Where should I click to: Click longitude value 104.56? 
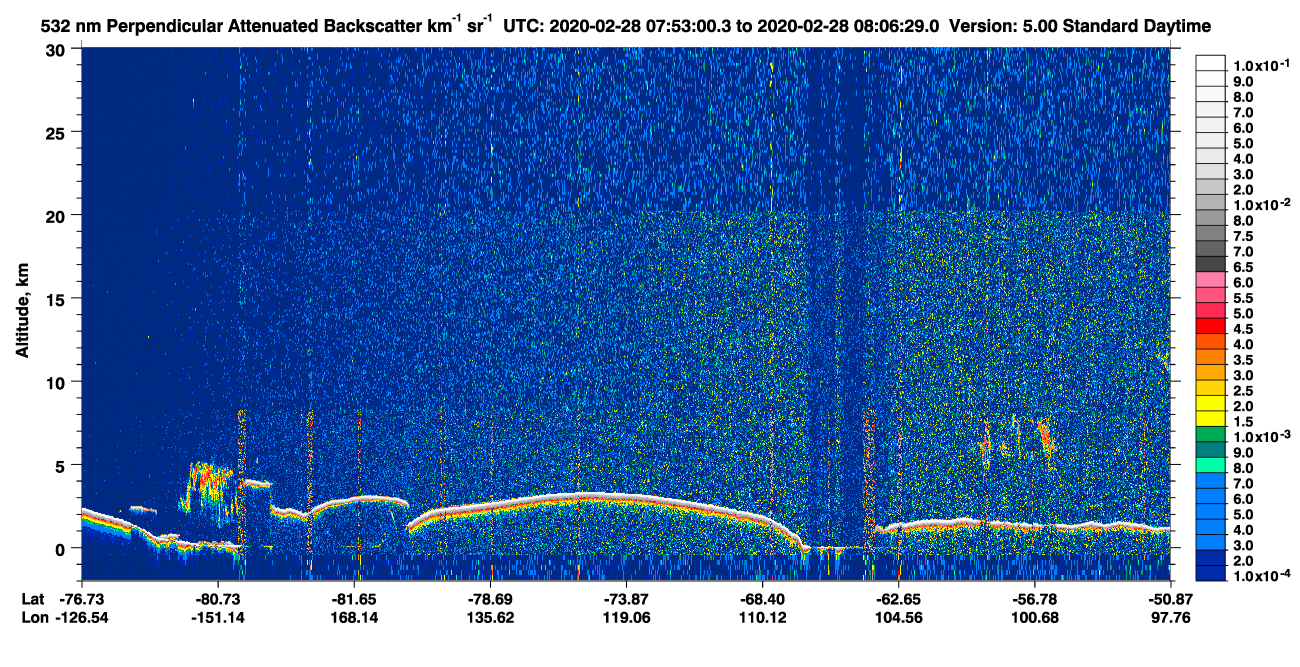coord(899,617)
